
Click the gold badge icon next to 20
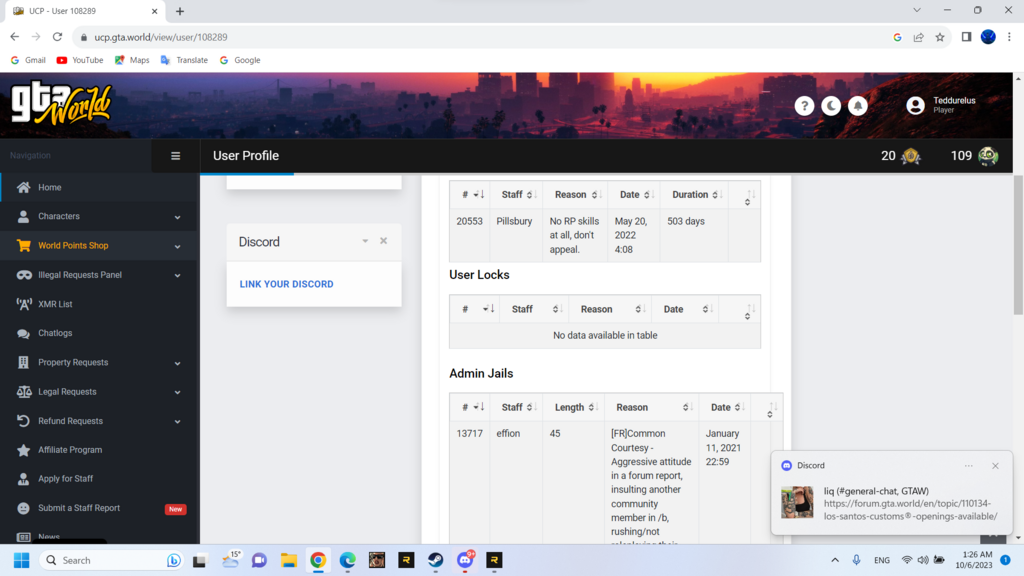point(910,155)
